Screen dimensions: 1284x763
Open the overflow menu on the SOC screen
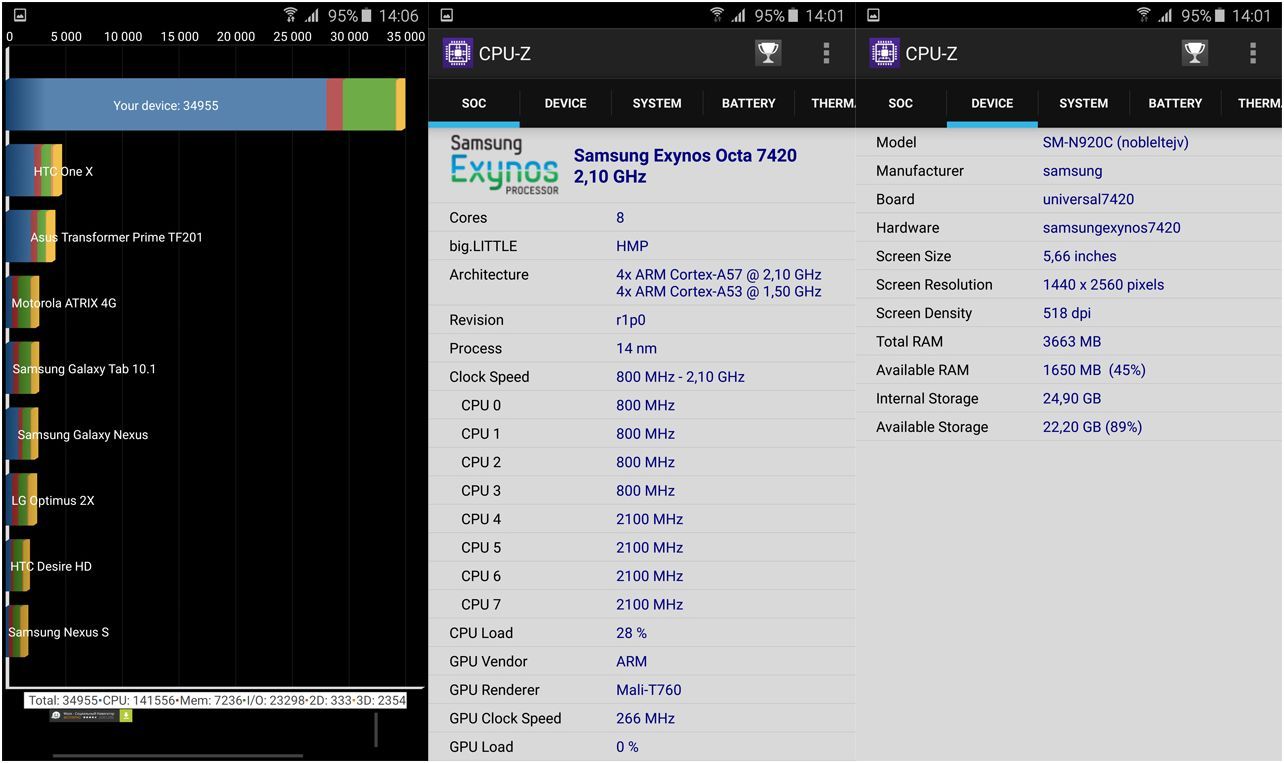coord(826,53)
